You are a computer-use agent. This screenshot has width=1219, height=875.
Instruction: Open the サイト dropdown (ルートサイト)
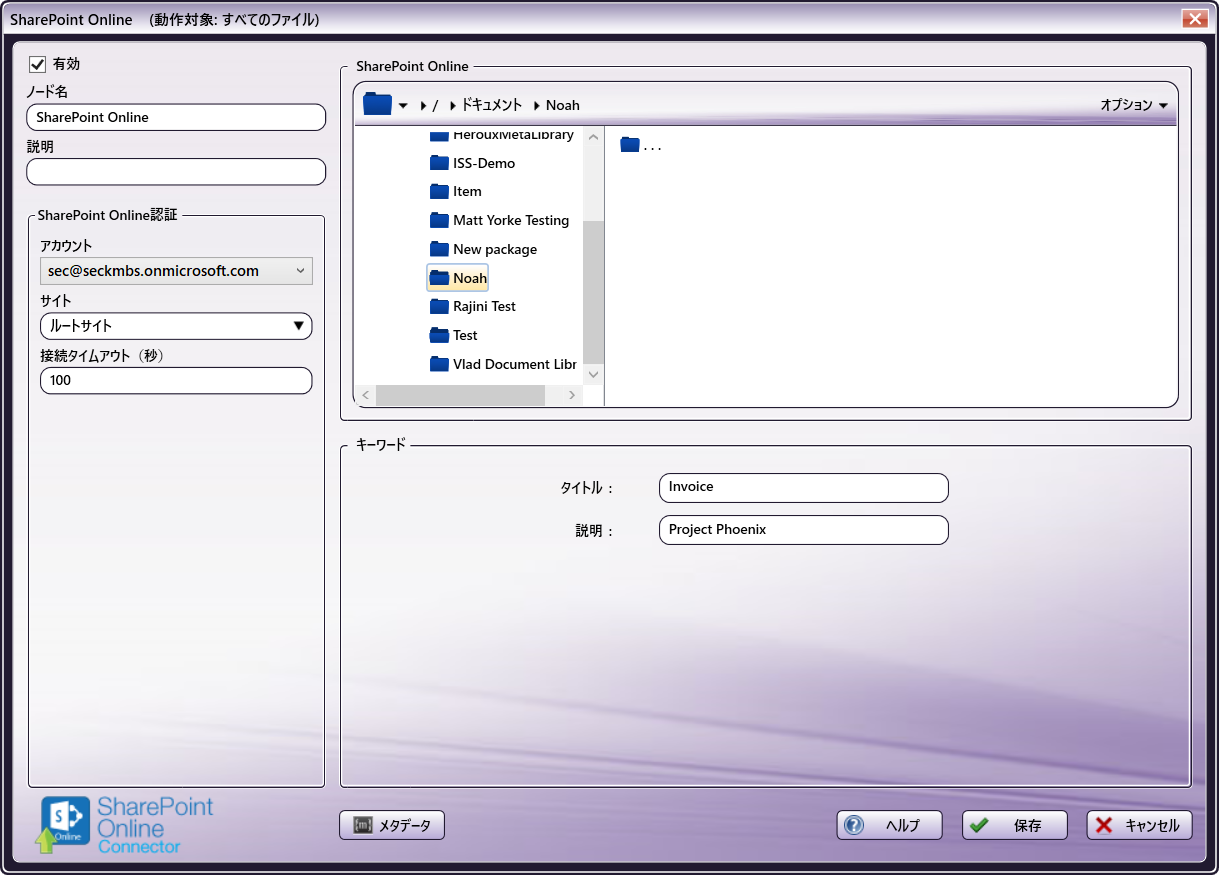click(176, 326)
